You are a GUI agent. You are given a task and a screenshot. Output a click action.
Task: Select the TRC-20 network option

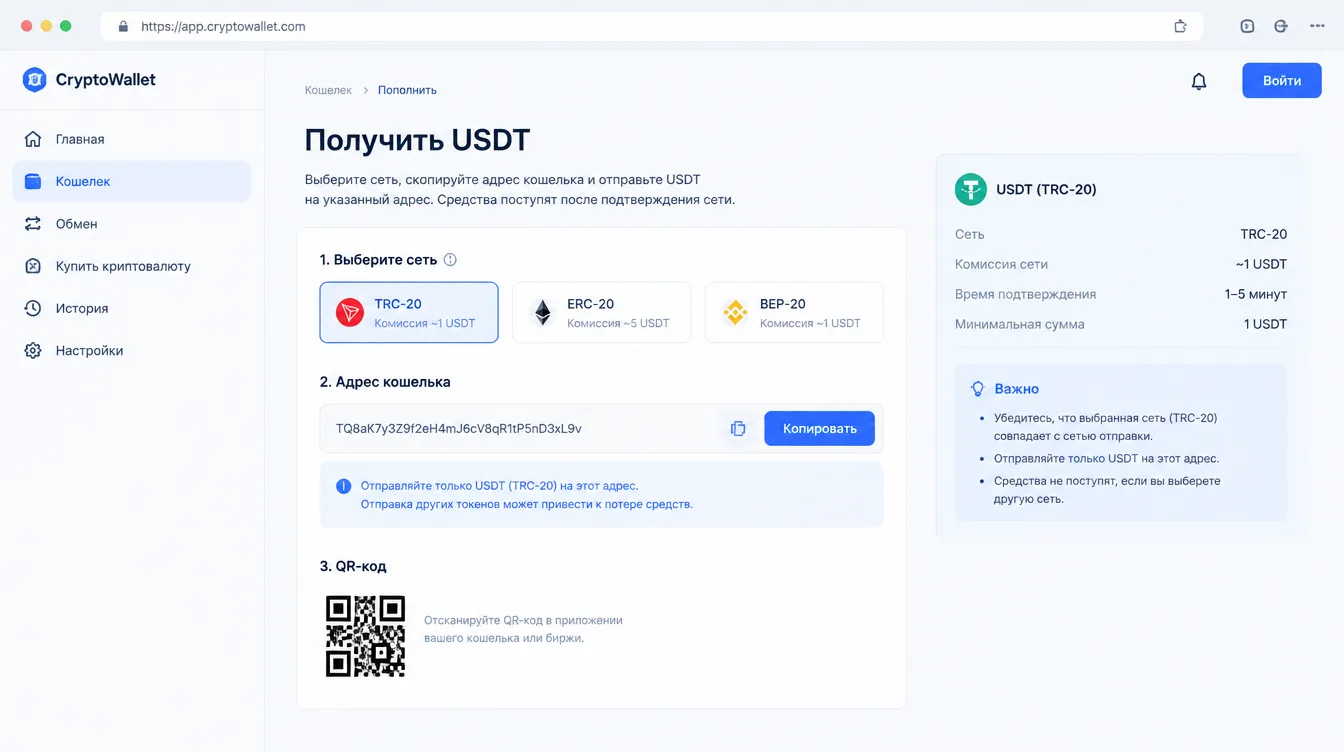[x=409, y=313]
